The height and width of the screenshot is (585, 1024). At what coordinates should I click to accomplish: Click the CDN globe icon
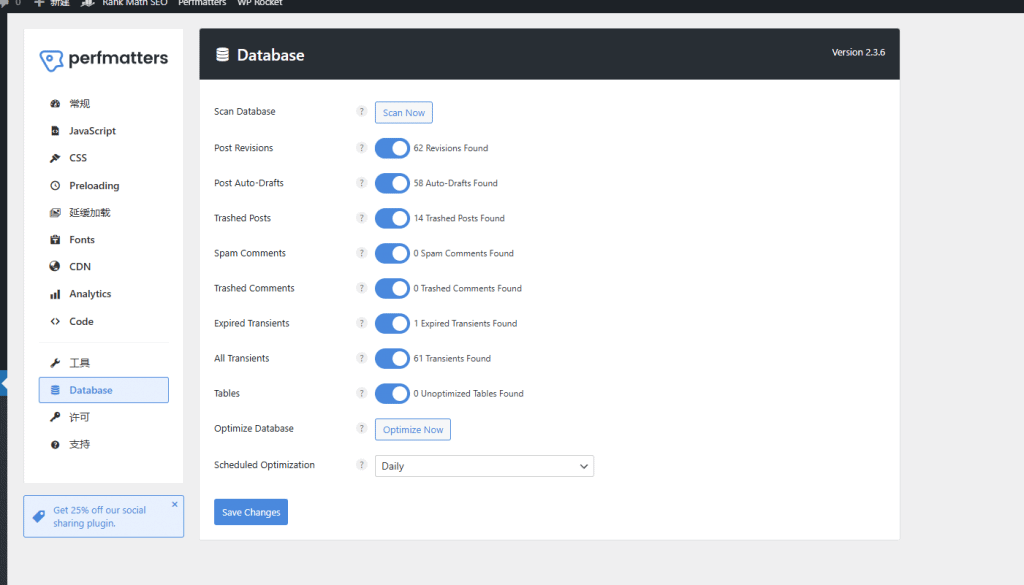click(x=55, y=266)
